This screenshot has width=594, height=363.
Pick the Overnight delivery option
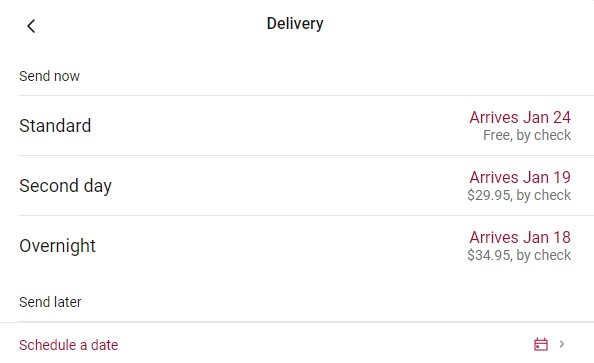pyautogui.click(x=57, y=246)
